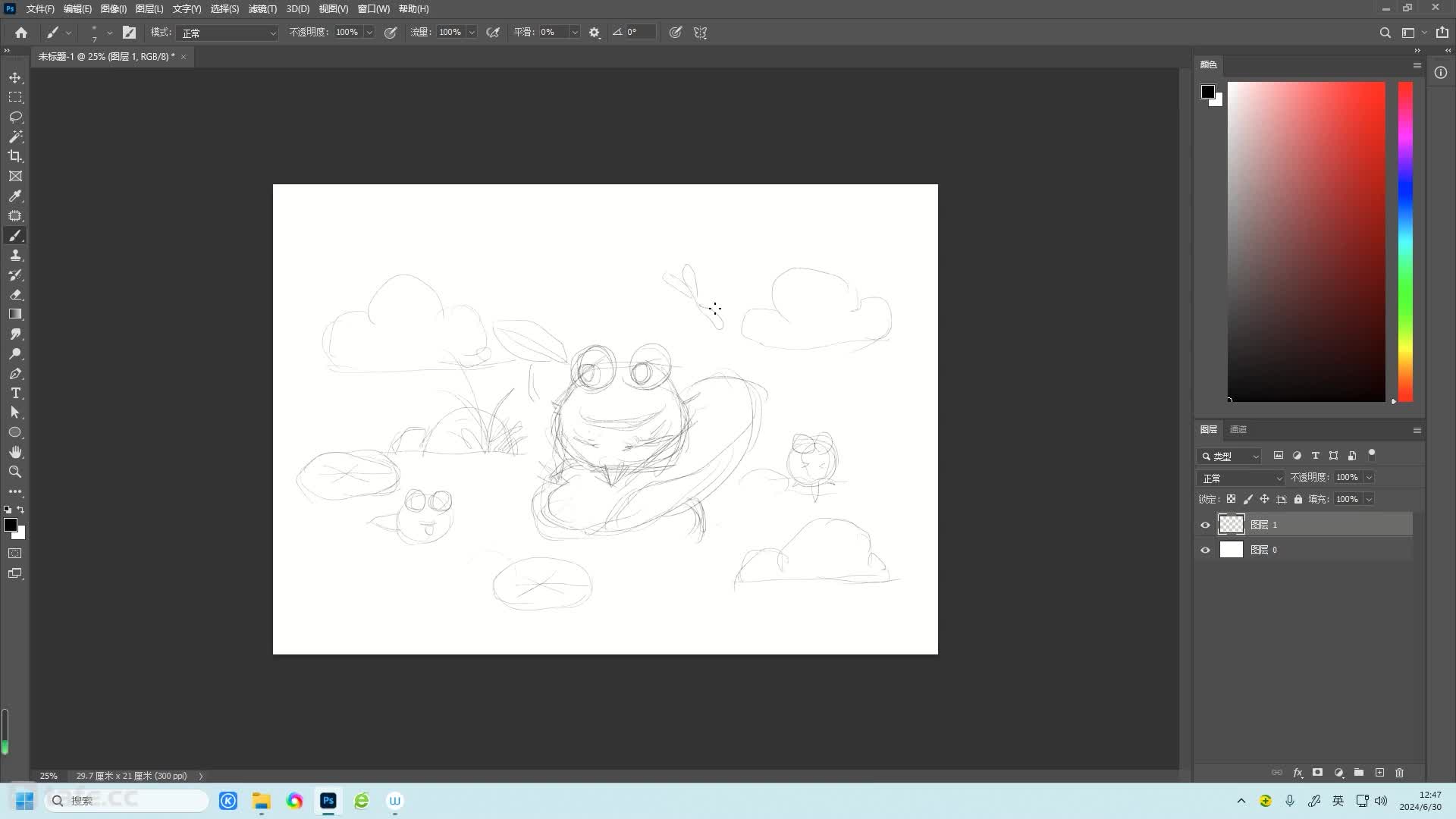Open the 滤镜(T) menu

tap(262, 9)
